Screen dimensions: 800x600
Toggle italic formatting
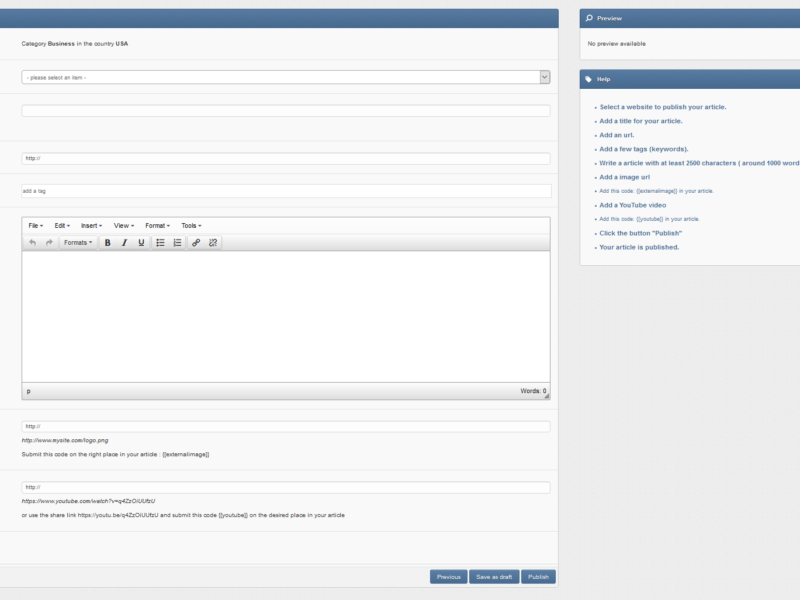point(124,243)
